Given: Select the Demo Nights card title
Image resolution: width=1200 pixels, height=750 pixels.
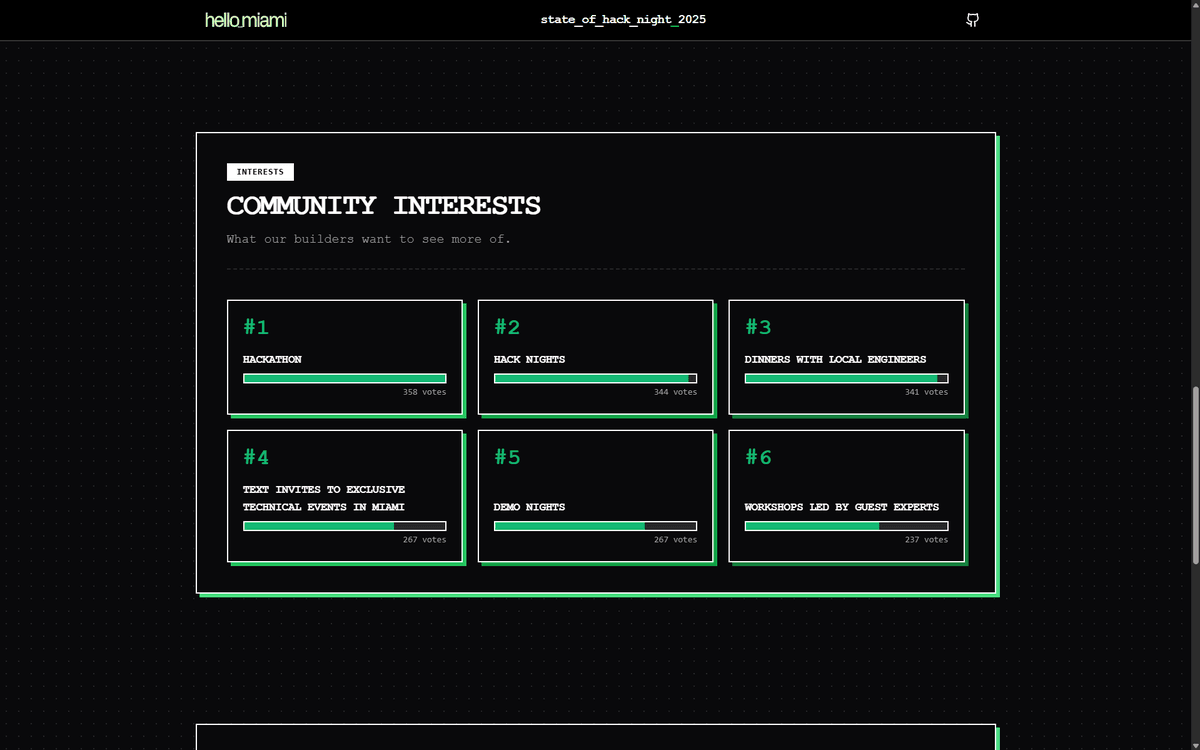Looking at the screenshot, I should coord(529,507).
